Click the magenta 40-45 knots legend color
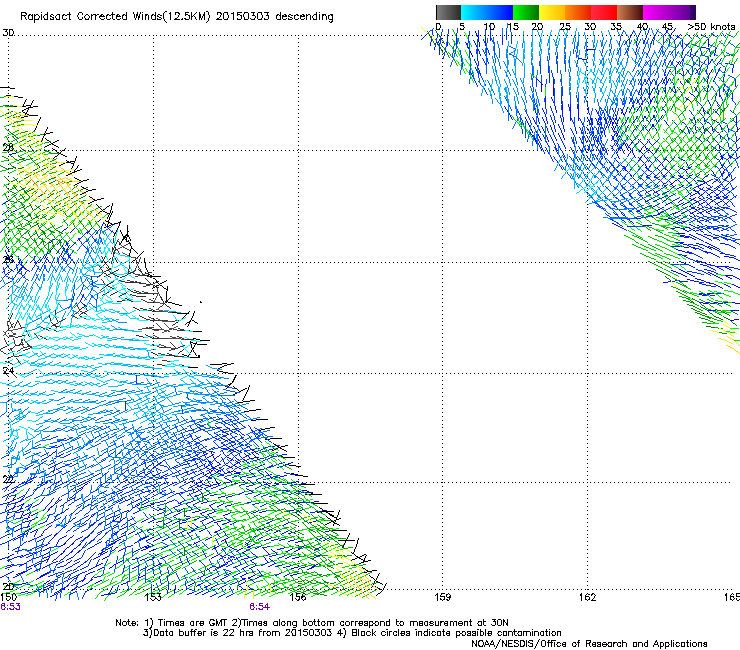Screen dimensions: 740x650 (x=656, y=12)
